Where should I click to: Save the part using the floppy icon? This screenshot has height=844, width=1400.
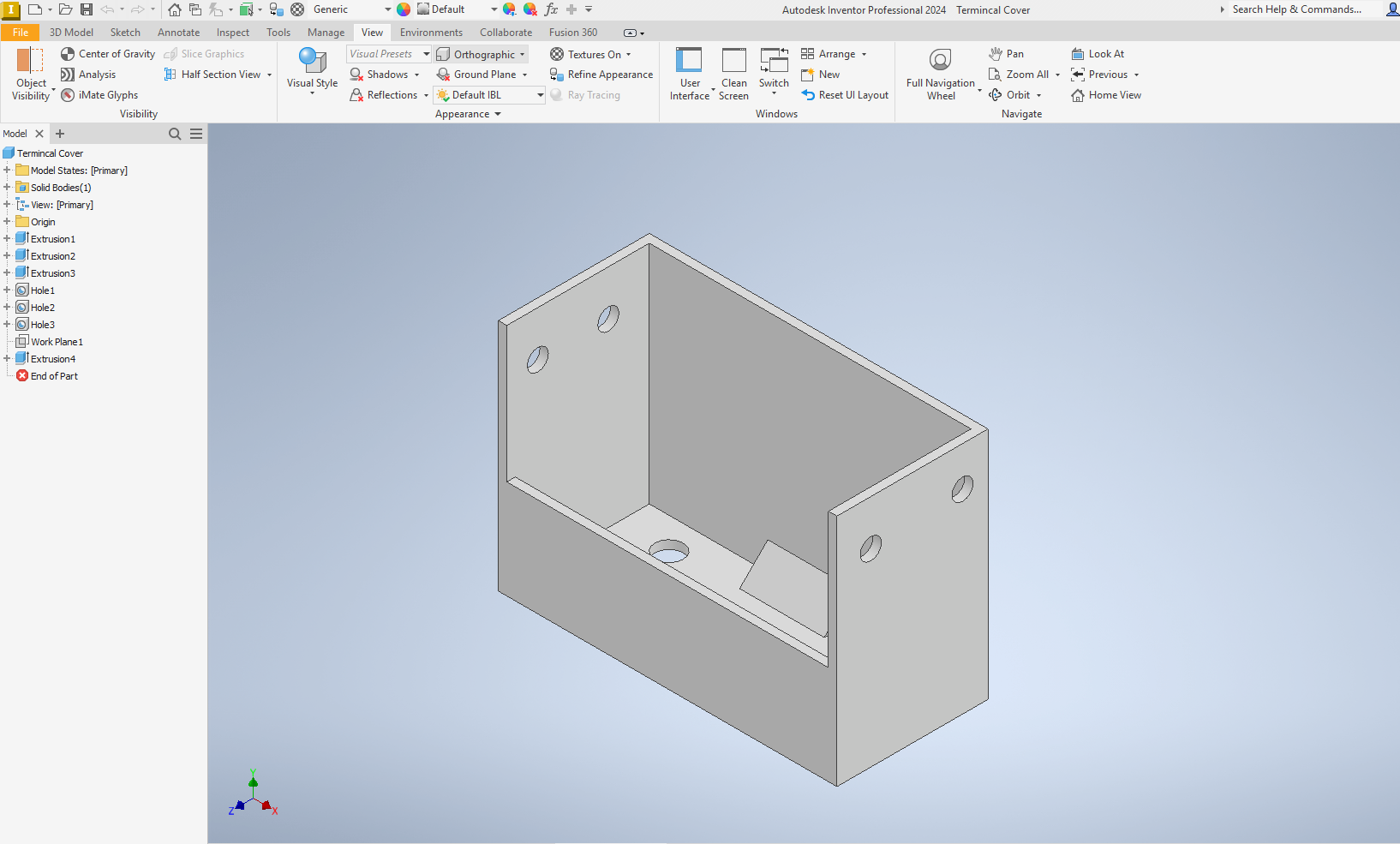[x=87, y=9]
